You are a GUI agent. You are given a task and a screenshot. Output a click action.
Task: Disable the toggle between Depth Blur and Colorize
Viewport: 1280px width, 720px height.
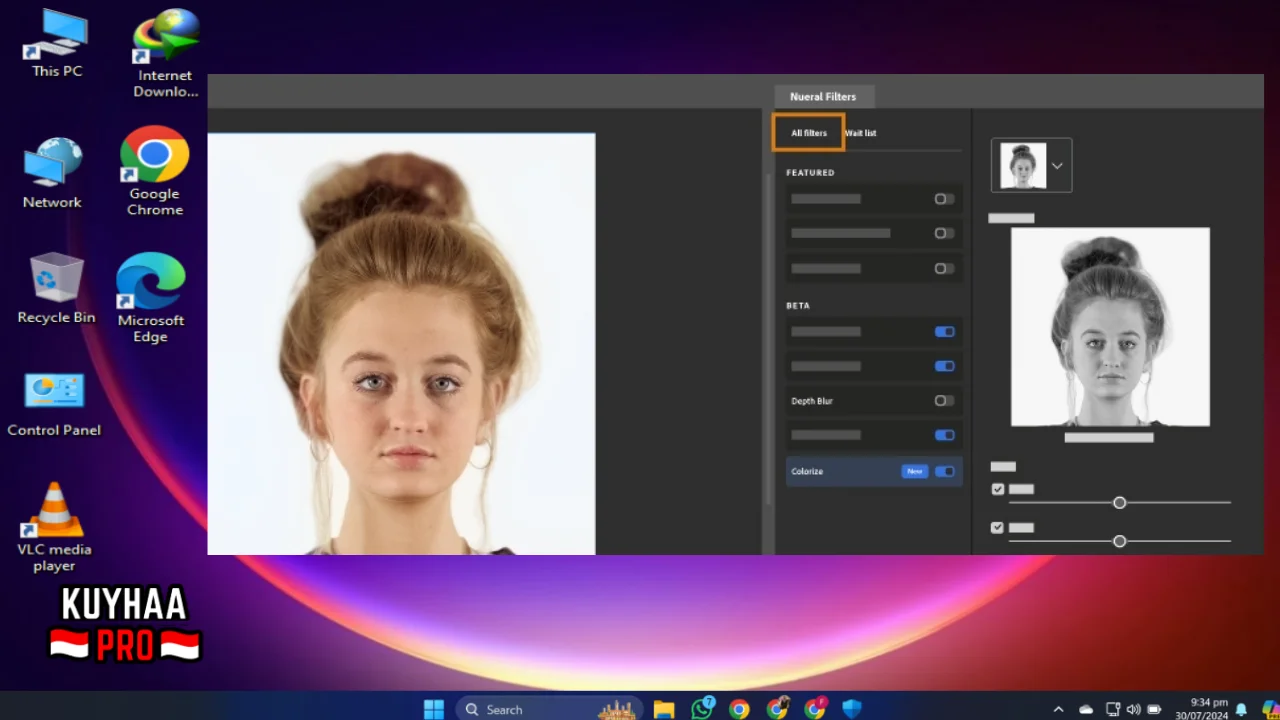pos(944,435)
